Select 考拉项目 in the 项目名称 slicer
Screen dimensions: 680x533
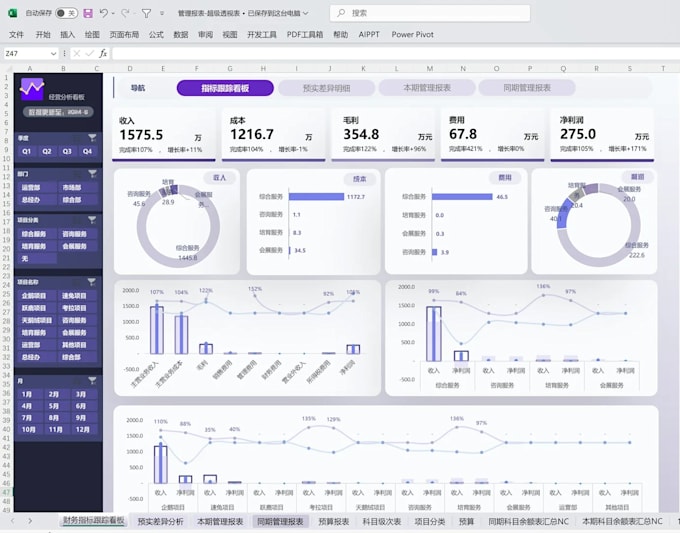pos(77,308)
